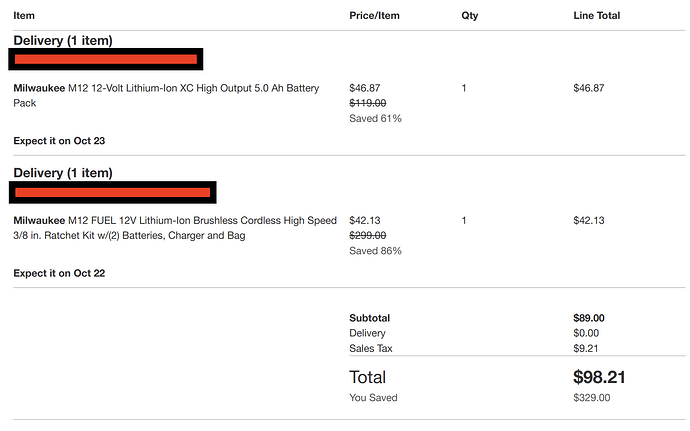Image resolution: width=690 pixels, height=431 pixels.
Task: Click the first redacted red address bar
Action: [106, 59]
